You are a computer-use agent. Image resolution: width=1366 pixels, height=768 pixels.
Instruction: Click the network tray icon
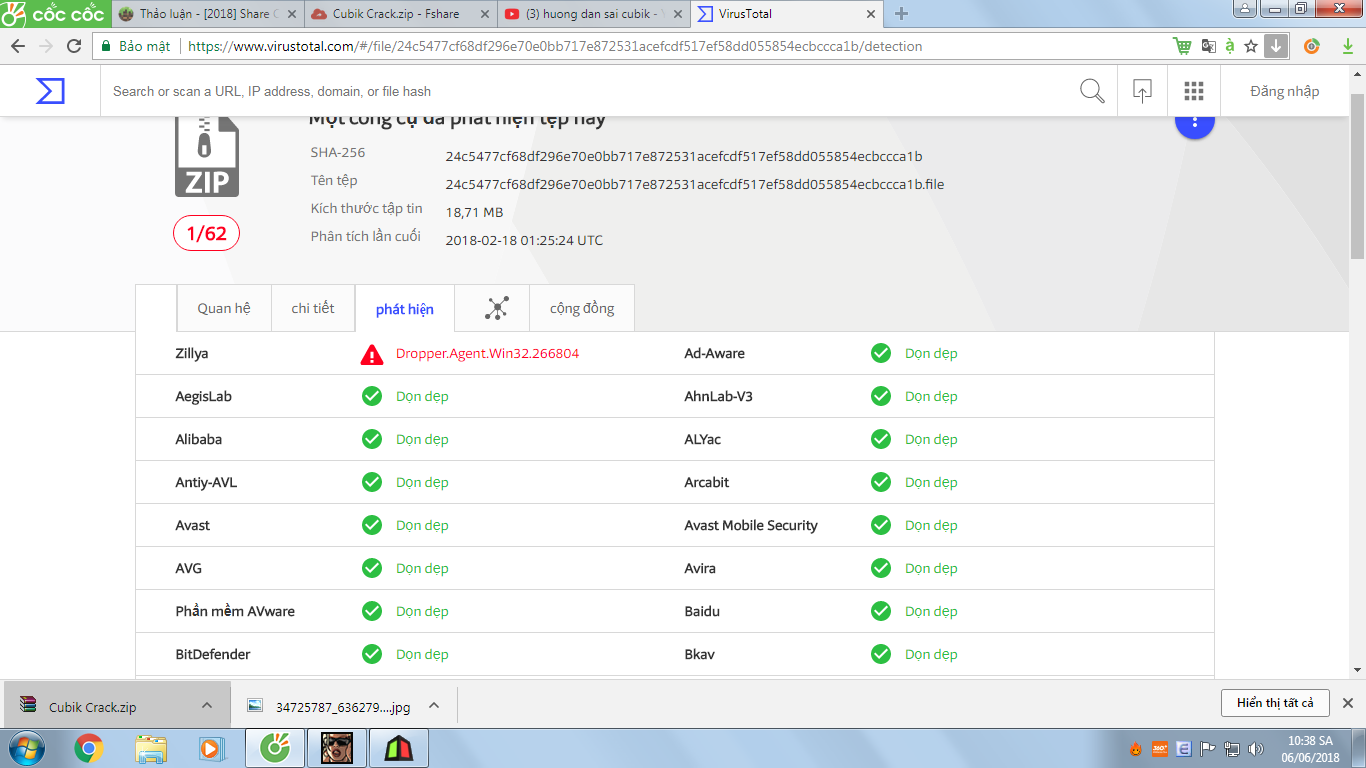[x=1233, y=749]
